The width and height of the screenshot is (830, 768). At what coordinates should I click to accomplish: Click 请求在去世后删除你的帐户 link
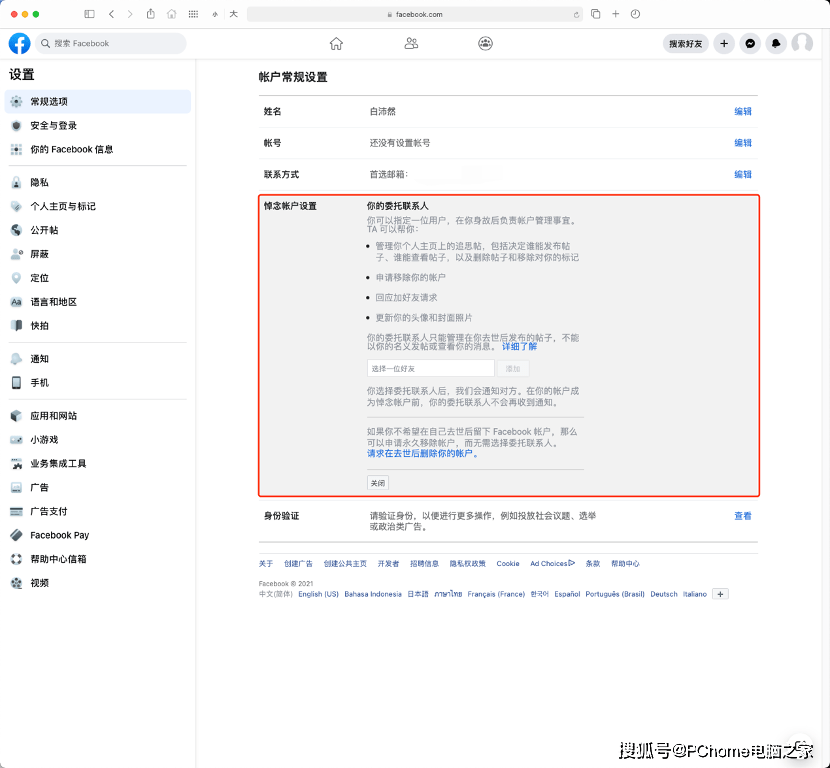pos(422,453)
